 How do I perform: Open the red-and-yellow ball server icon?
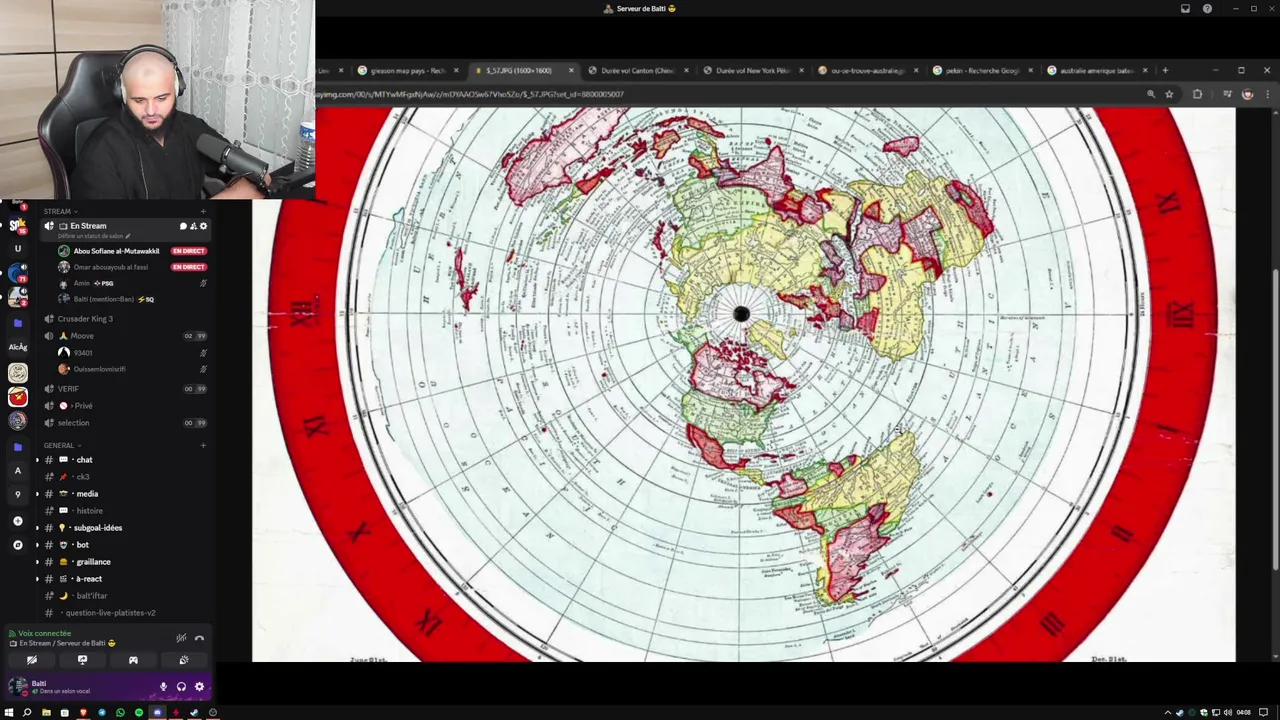pos(17,397)
